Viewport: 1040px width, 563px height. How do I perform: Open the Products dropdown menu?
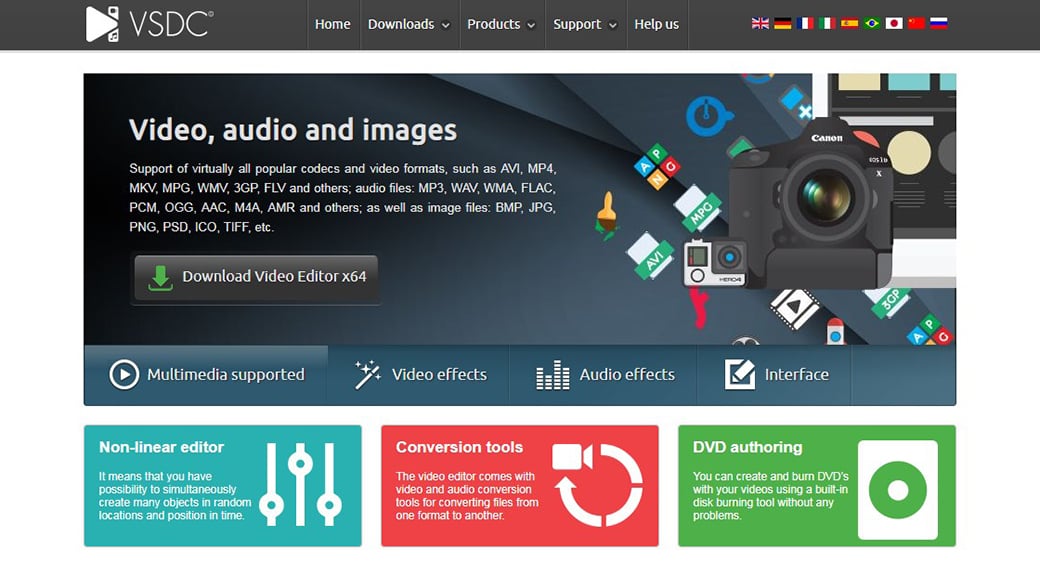[x=501, y=24]
